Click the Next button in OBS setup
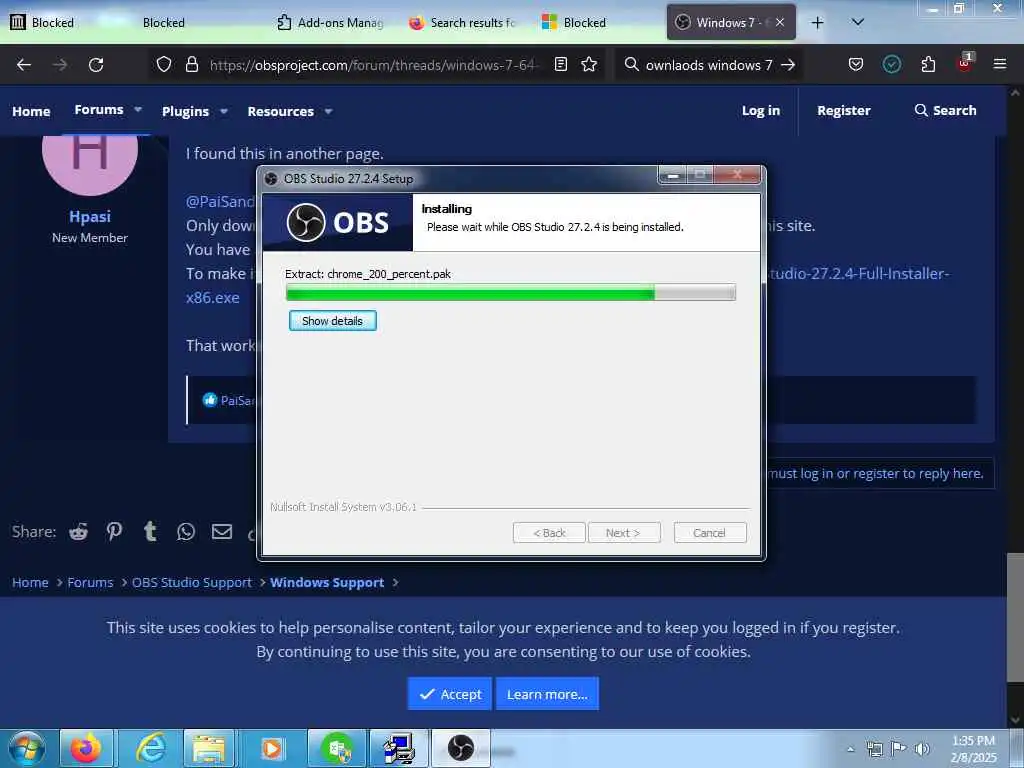 624,533
